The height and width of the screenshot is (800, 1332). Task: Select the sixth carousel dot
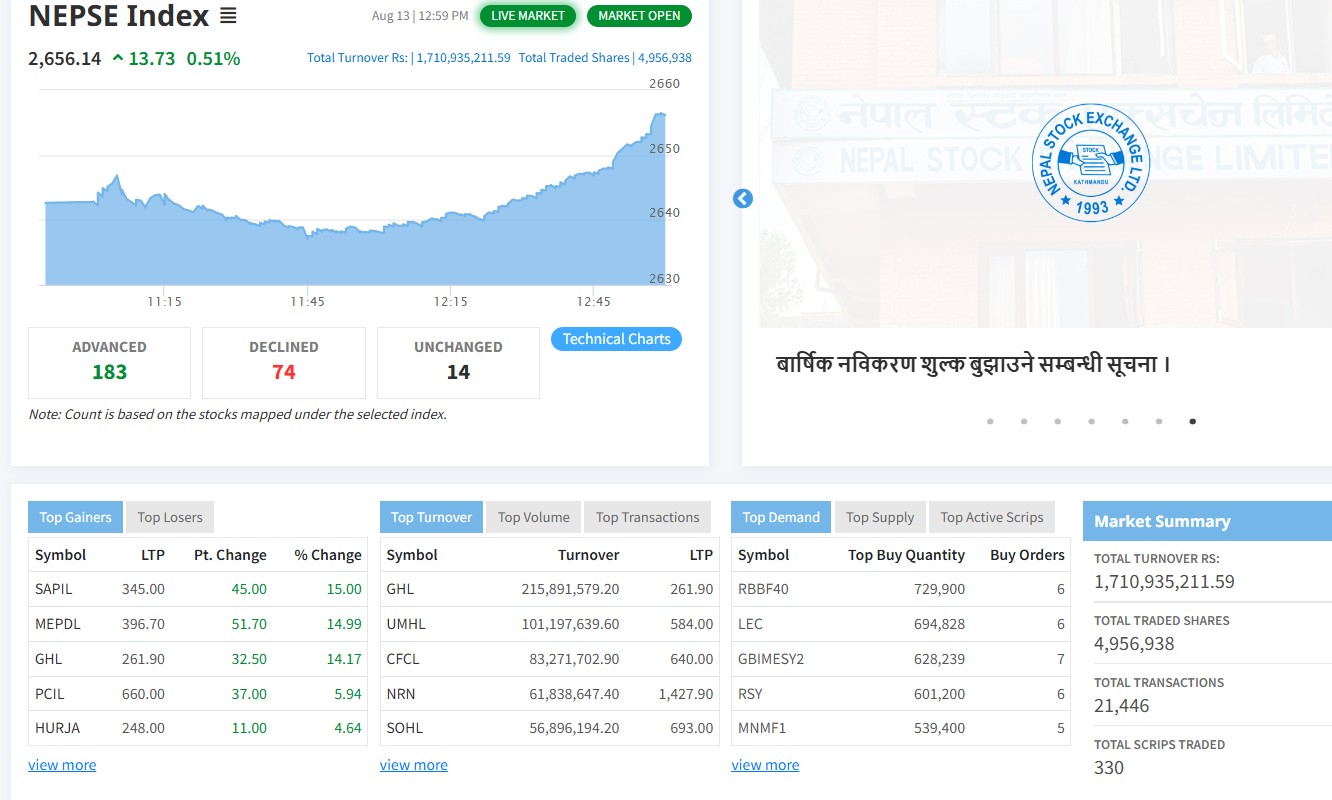(x=1159, y=421)
